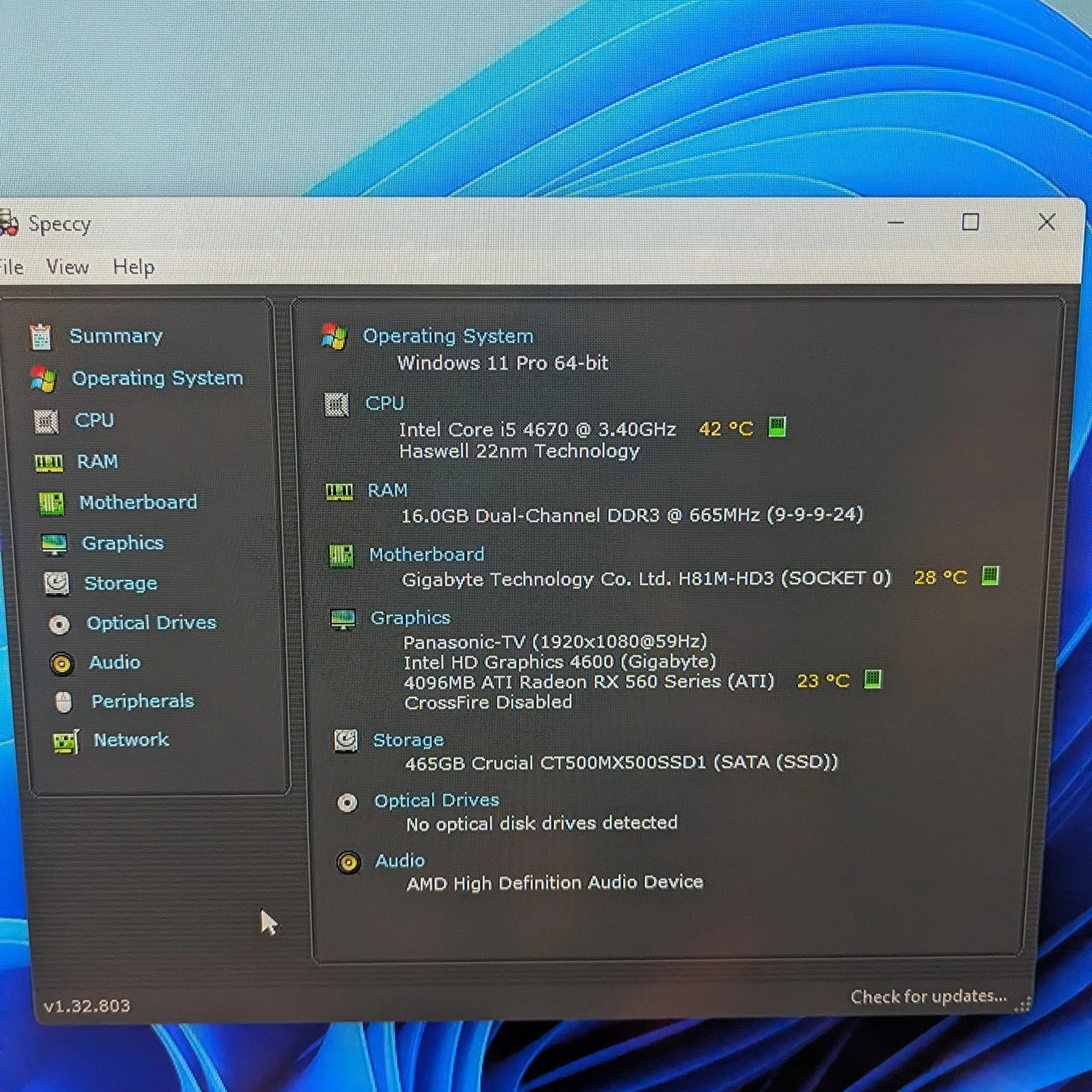The width and height of the screenshot is (1092, 1092).
Task: Click the Panasonic-TV display line
Action: pyautogui.click(x=556, y=642)
